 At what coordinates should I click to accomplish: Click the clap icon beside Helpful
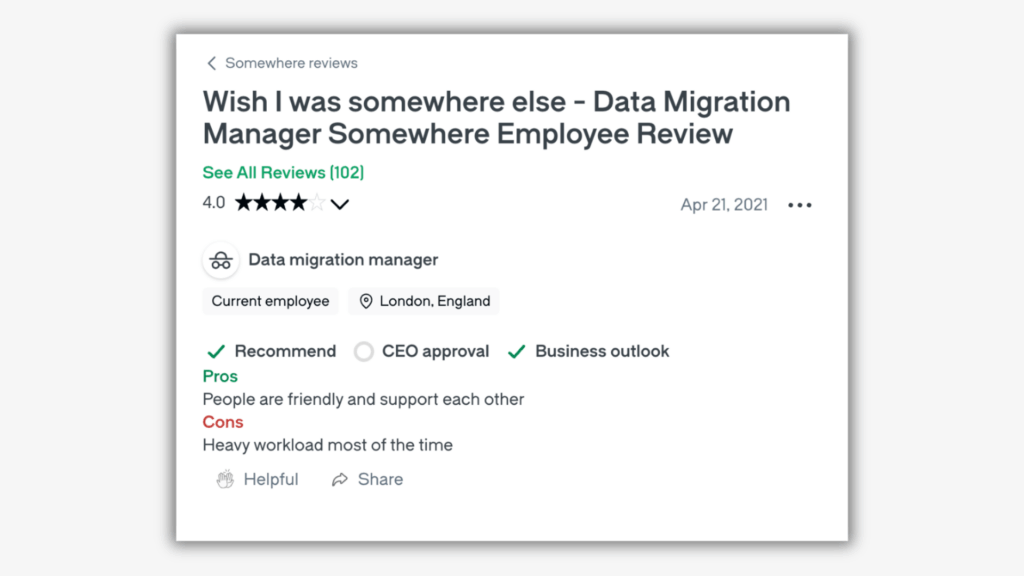[225, 479]
